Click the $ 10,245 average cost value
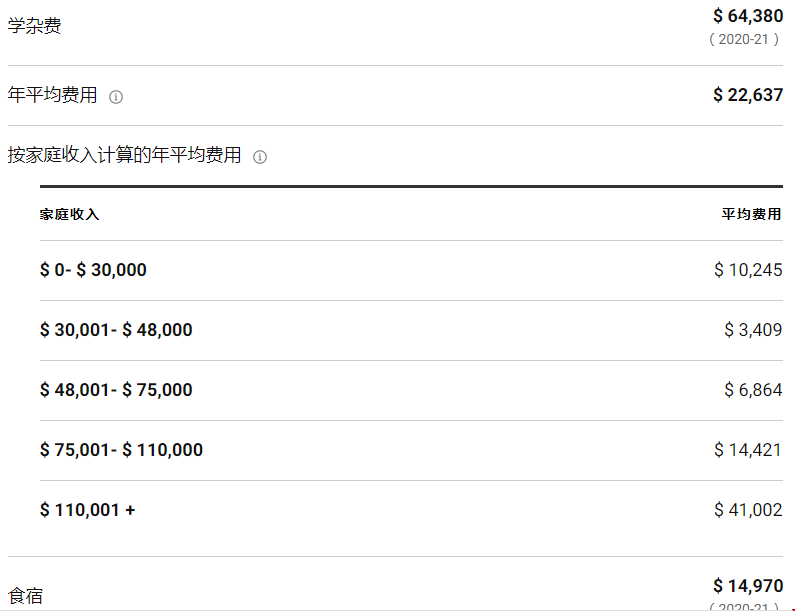Image resolution: width=795 pixels, height=611 pixels. pyautogui.click(x=748, y=270)
